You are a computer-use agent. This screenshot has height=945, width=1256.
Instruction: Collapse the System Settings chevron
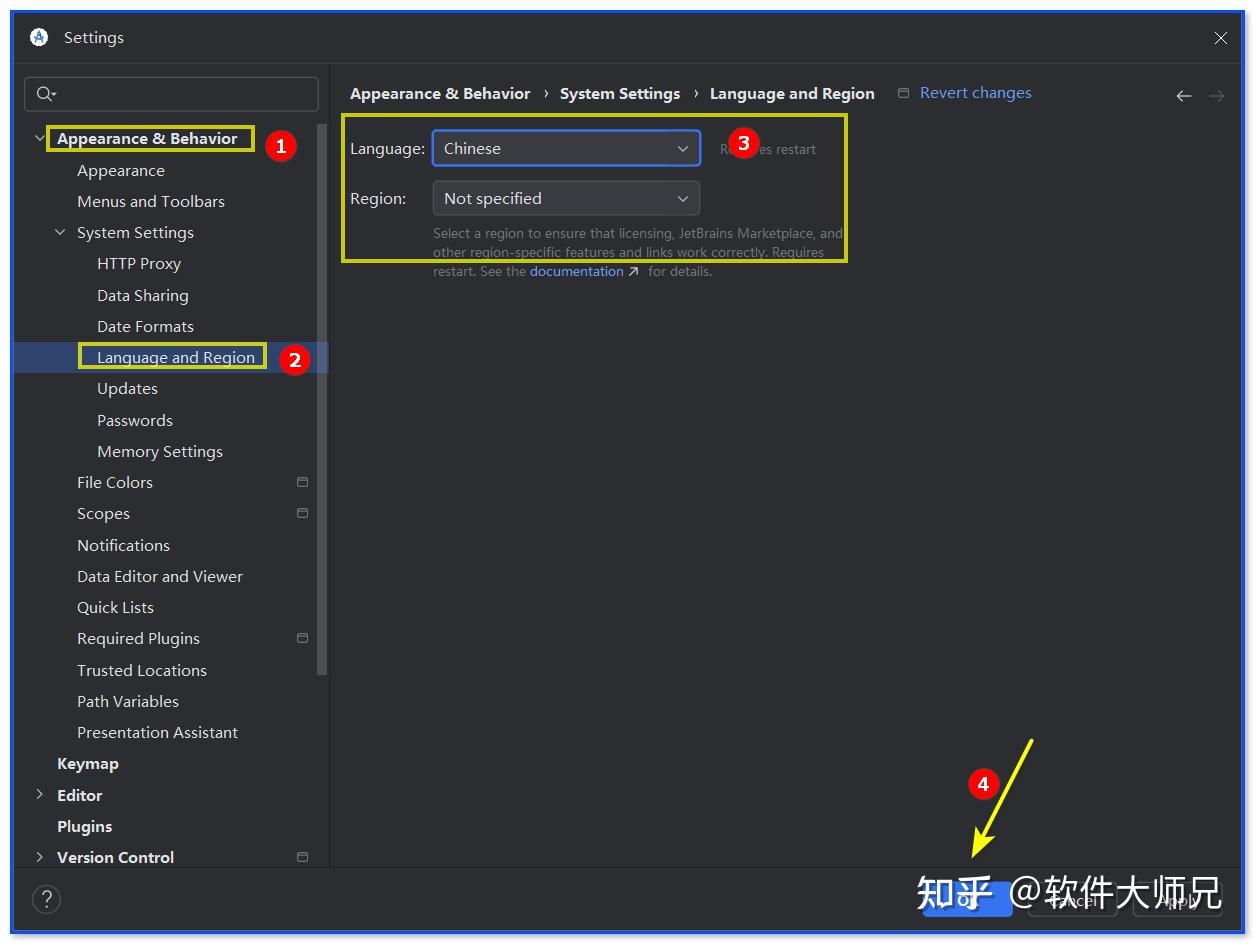[60, 232]
